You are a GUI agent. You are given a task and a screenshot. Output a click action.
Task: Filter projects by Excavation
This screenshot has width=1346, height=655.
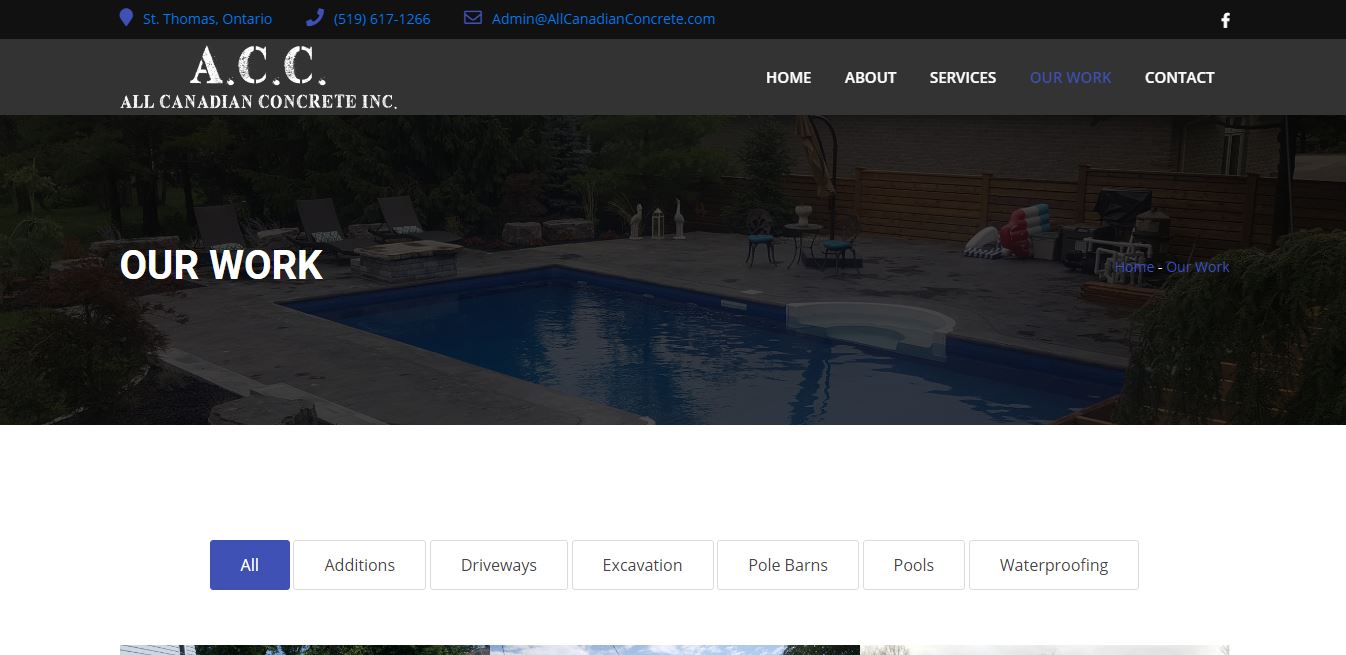[x=643, y=565]
